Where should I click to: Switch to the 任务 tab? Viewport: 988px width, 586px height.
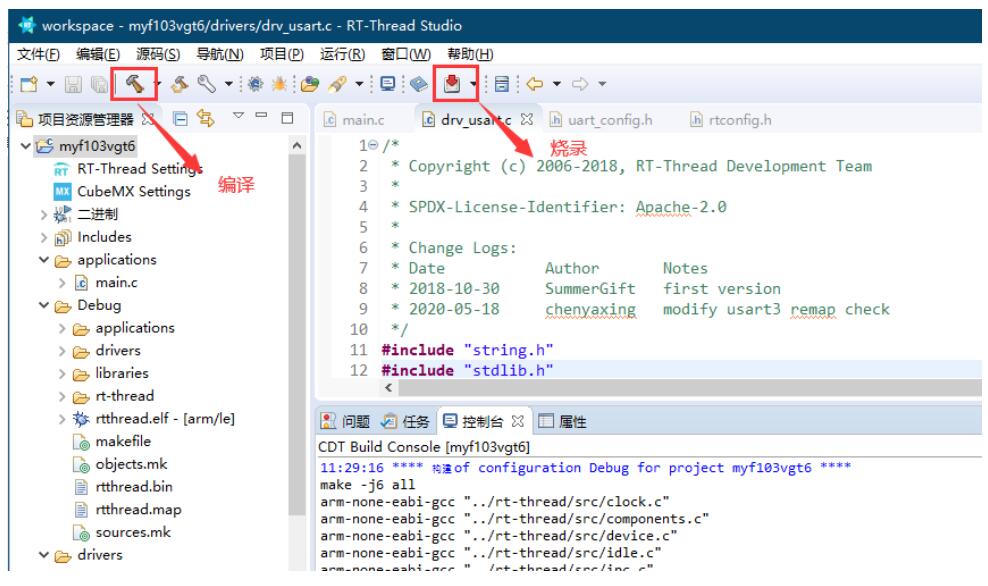405,421
